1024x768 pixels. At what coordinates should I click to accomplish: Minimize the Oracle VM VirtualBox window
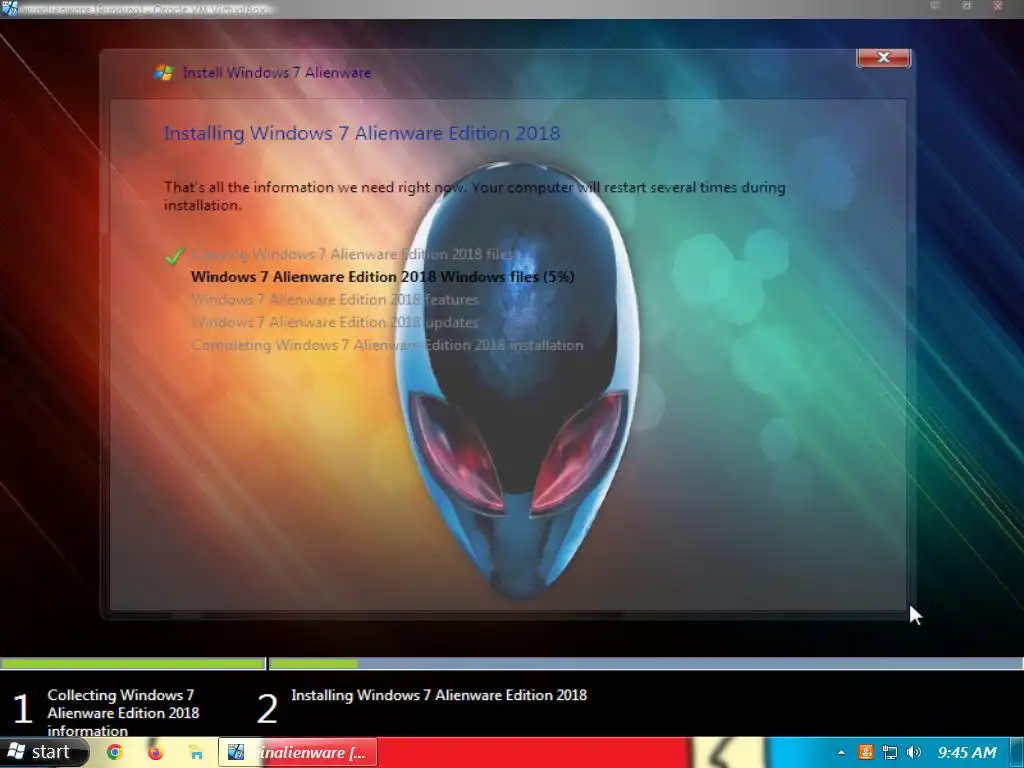[x=935, y=6]
